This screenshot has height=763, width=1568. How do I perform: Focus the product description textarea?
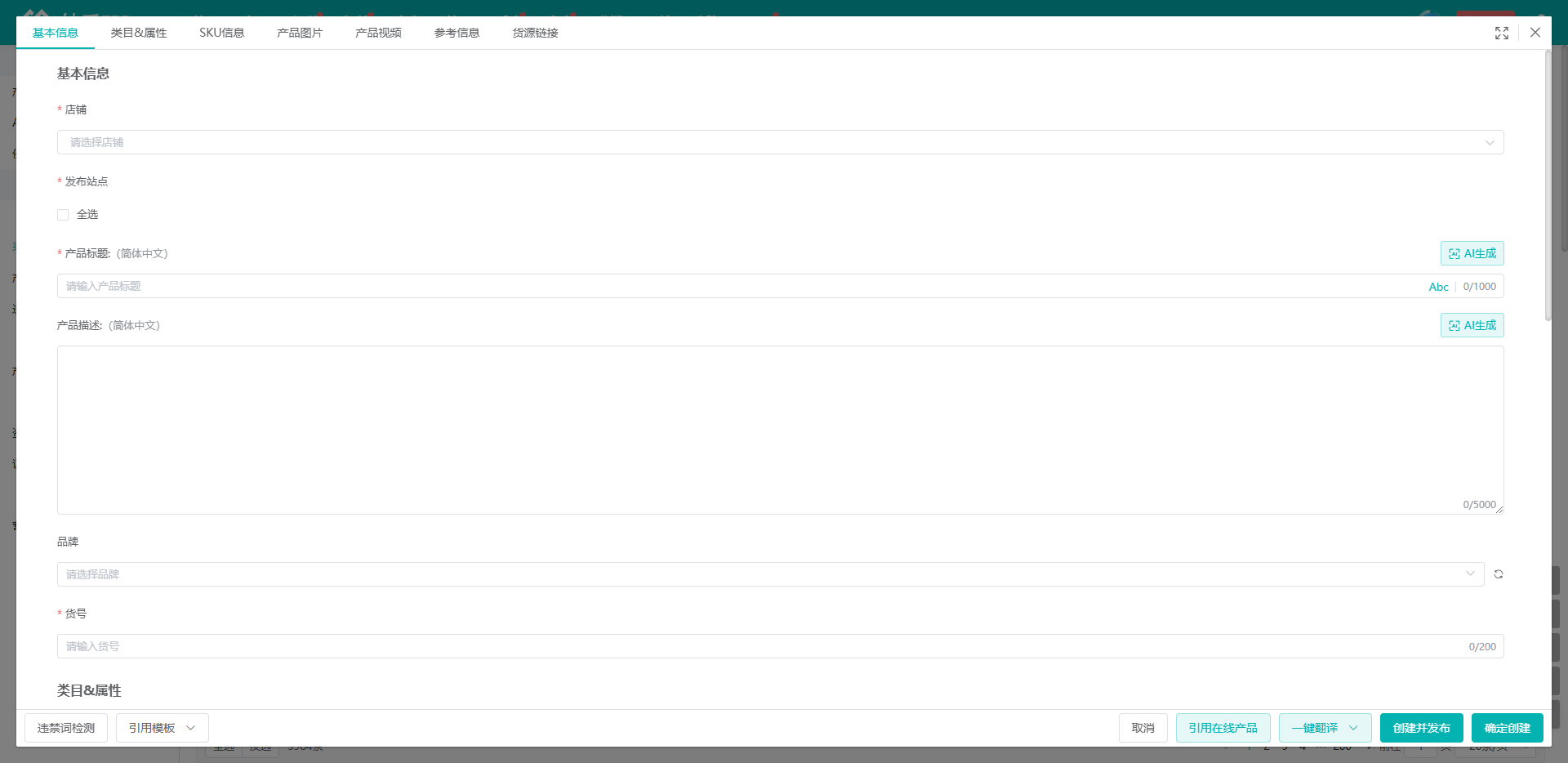click(x=780, y=431)
